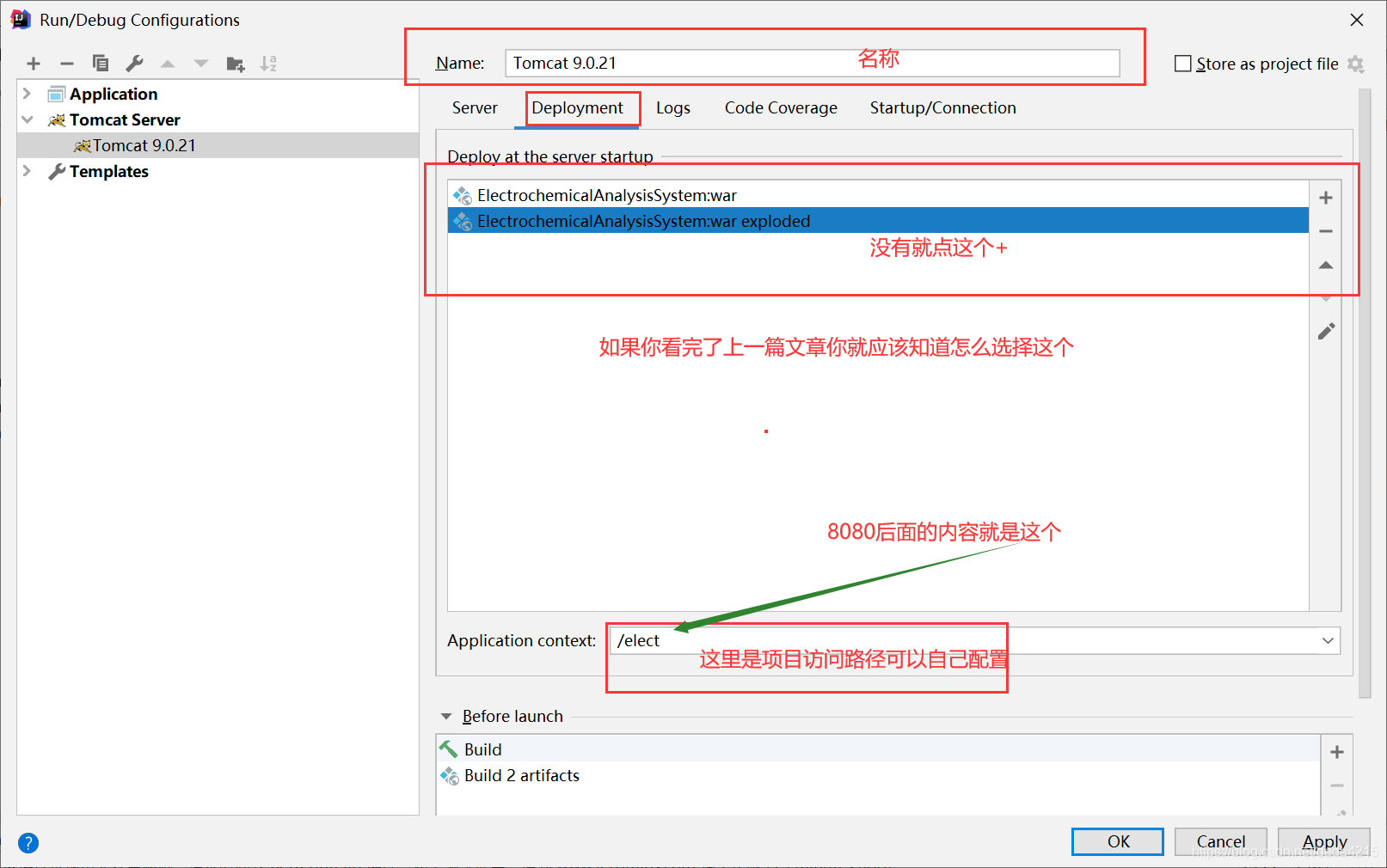Select ElectrochemicalAnalysisSystem:war artifact
Viewport: 1387px width, 868px height.
click(x=878, y=195)
